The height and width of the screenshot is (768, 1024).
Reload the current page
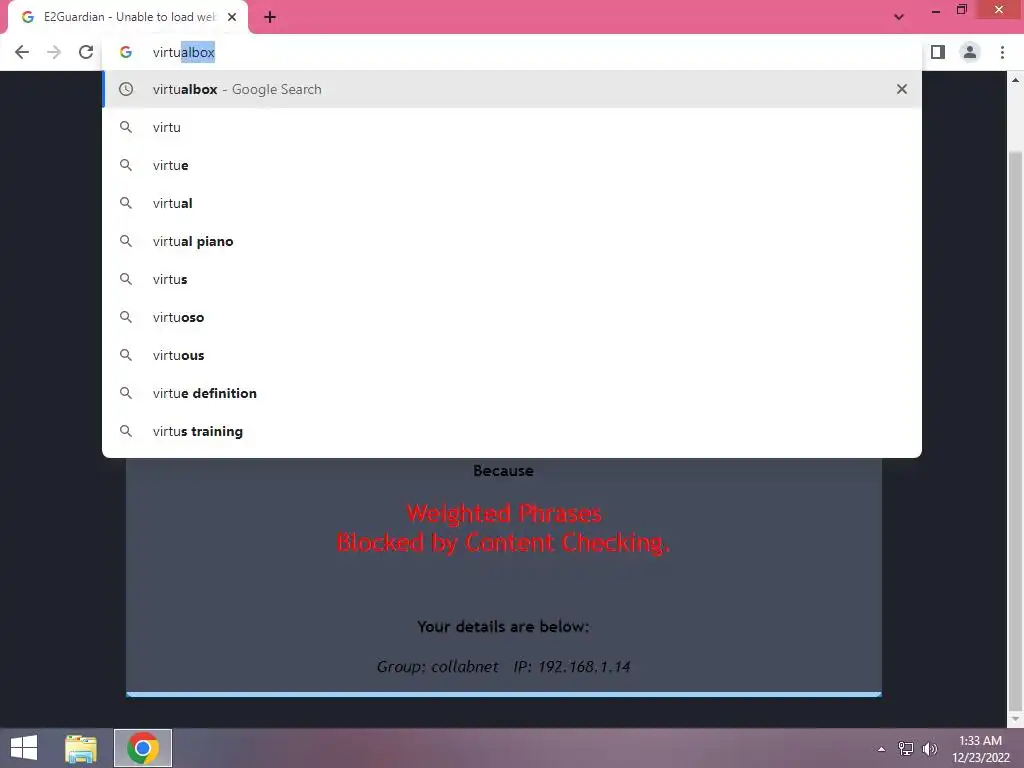[x=86, y=52]
